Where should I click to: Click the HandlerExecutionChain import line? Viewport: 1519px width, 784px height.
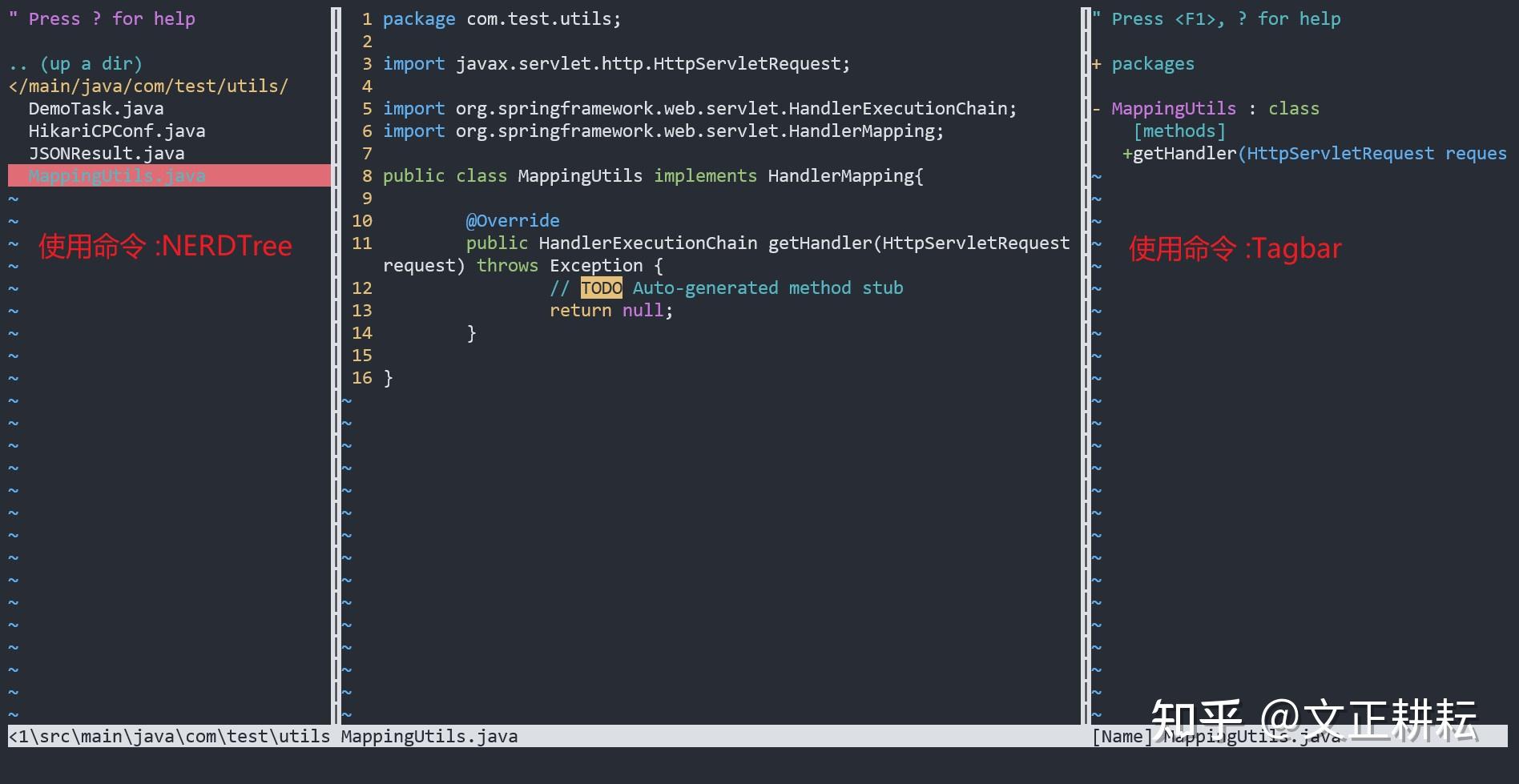coord(699,108)
